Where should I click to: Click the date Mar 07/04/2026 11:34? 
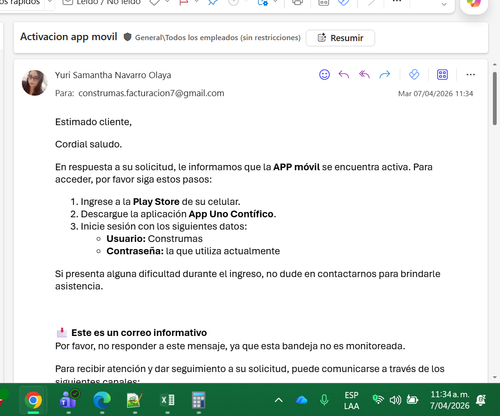pyautogui.click(x=435, y=94)
